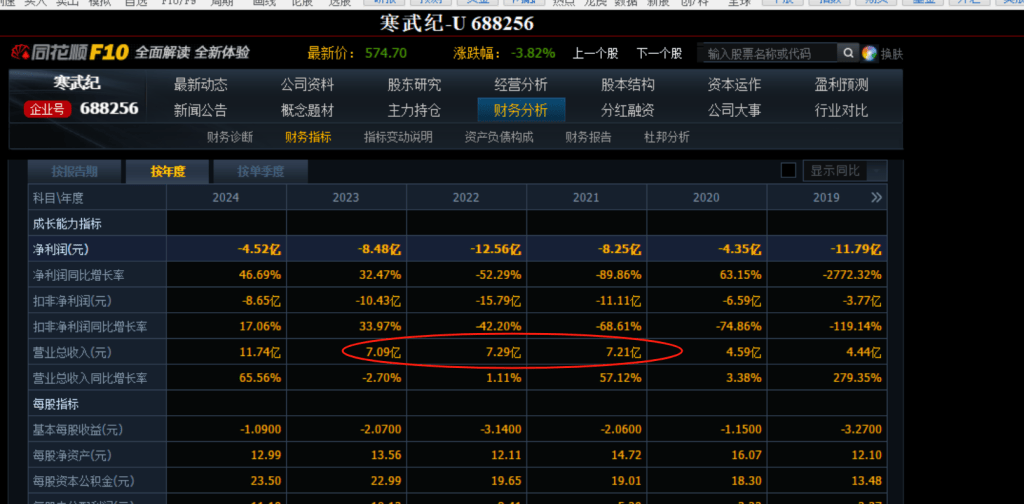Go to previous stock via 上一个股
The height and width of the screenshot is (504, 1024).
(596, 54)
